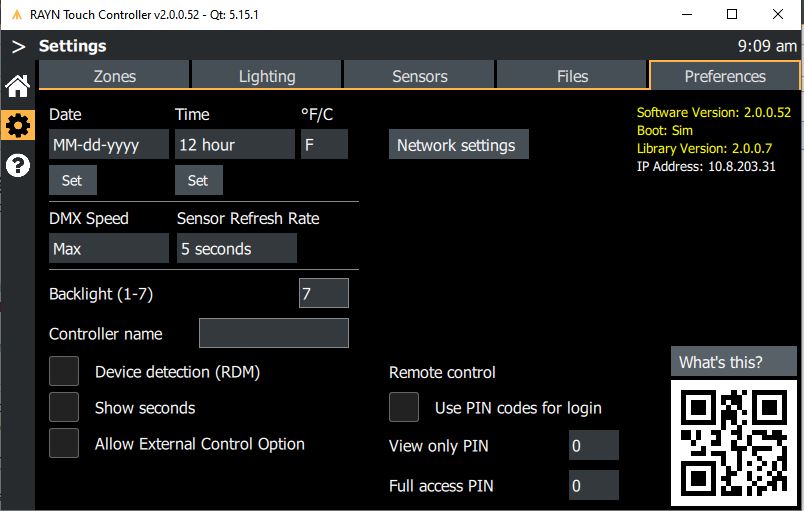Click the Settings page title

click(x=73, y=46)
